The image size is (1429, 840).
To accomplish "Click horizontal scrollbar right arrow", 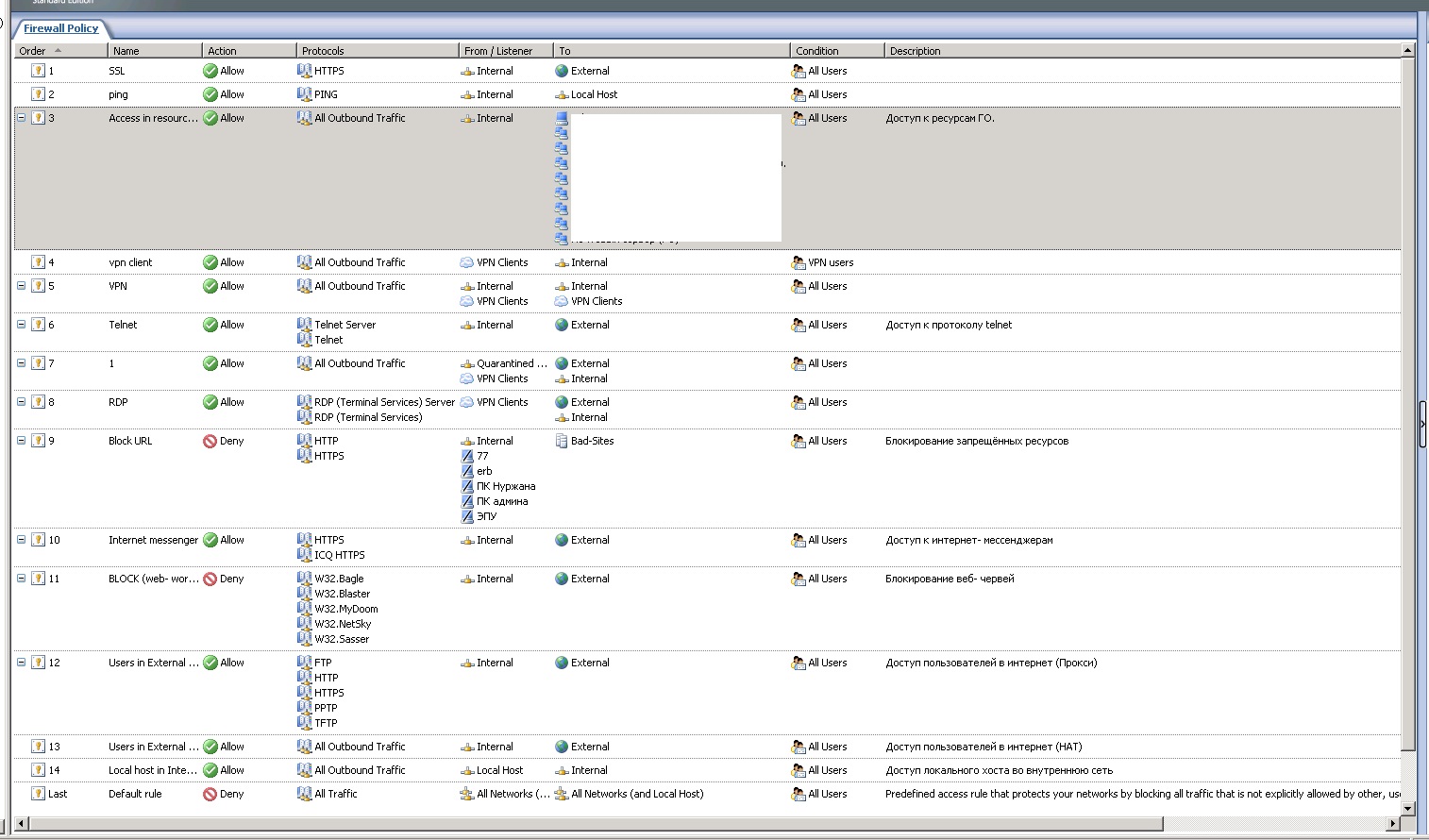I will click(1392, 824).
